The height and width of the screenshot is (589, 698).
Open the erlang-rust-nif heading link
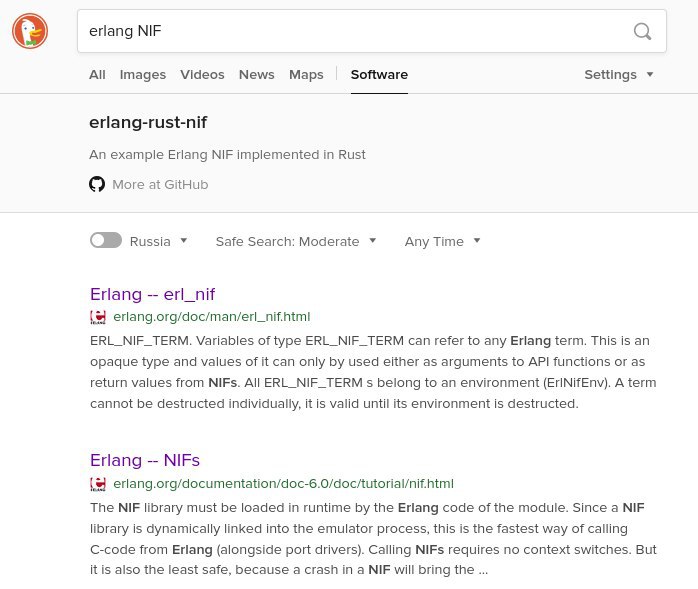[x=148, y=122]
